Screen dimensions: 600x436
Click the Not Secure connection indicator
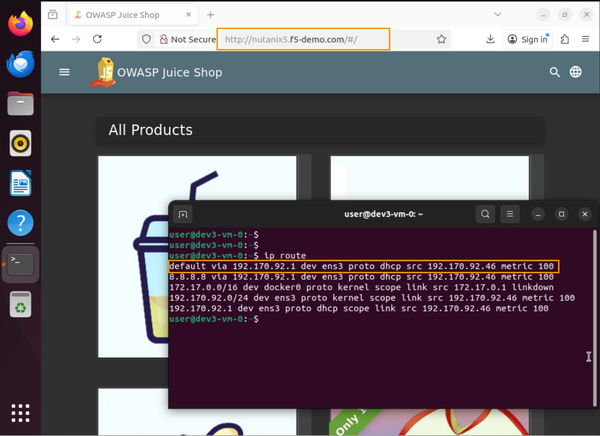186,39
